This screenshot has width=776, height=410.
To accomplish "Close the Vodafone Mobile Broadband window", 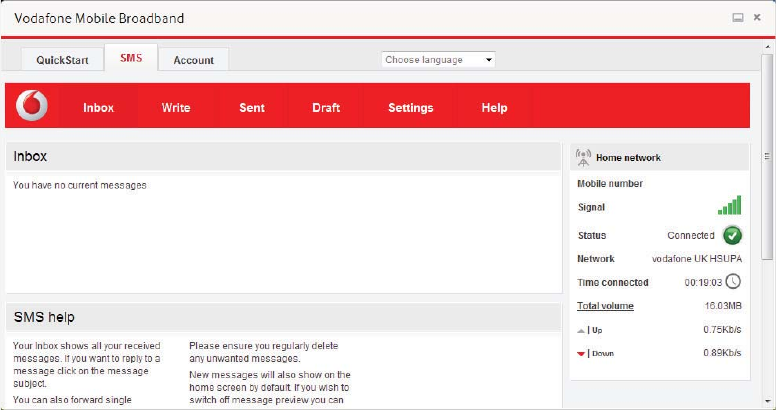I will tap(757, 17).
